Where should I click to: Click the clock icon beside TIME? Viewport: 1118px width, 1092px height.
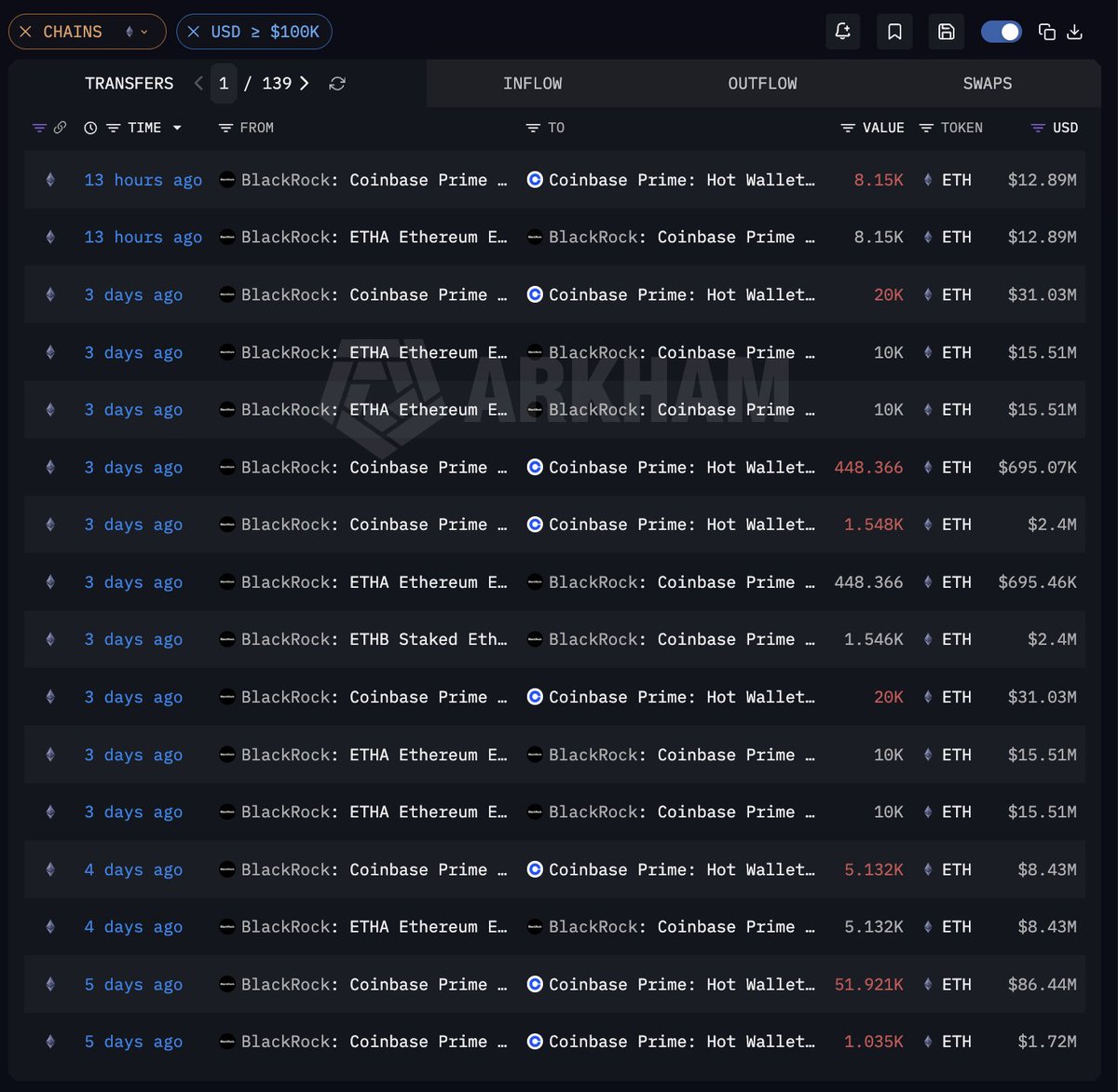coord(90,128)
